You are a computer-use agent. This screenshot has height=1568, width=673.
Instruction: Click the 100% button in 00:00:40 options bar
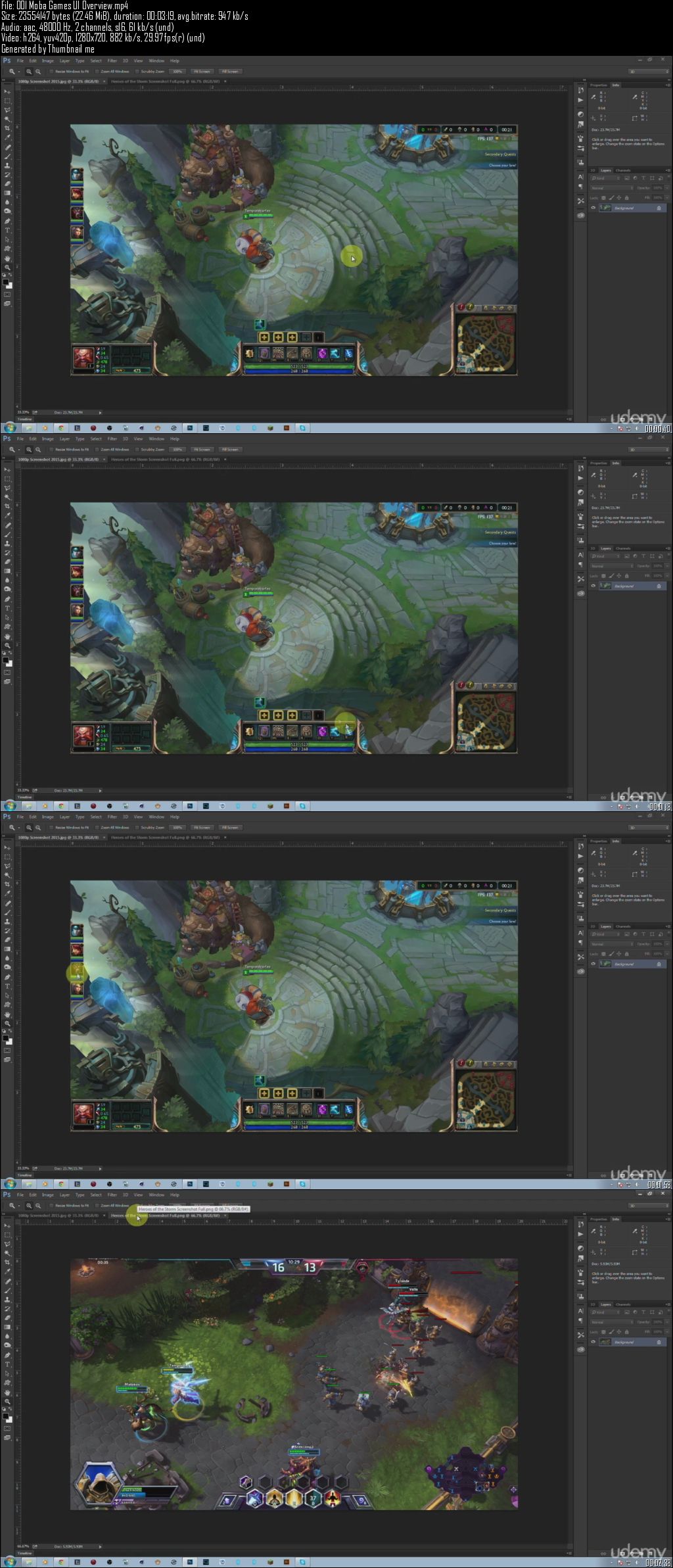pos(177,71)
